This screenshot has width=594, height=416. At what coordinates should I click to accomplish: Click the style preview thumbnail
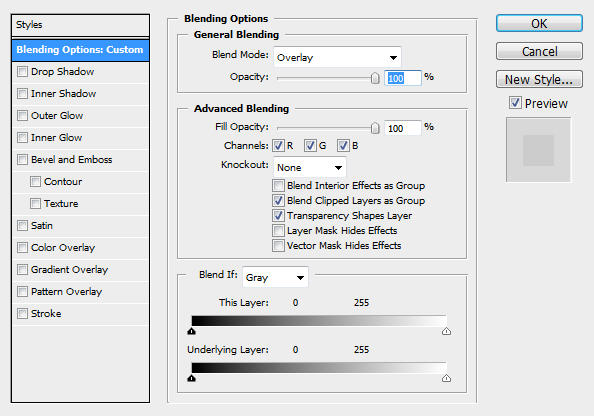538,150
